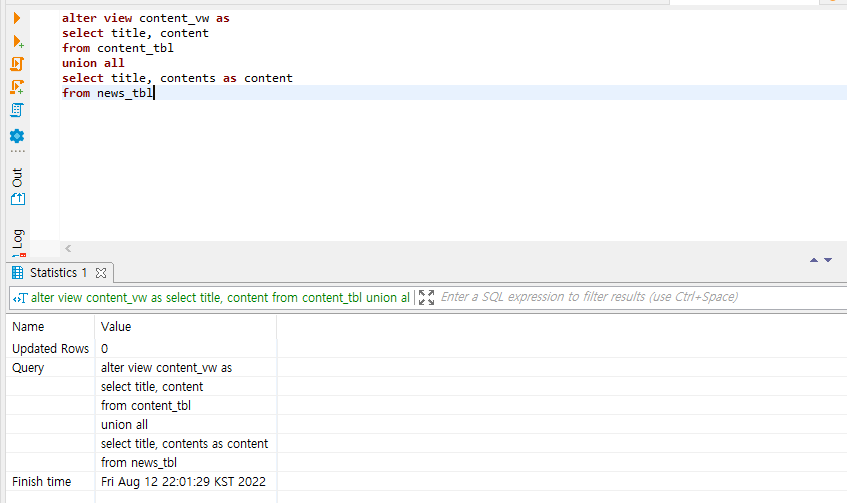Viewport: 847px width, 503px height.
Task: Place cursor on editor line 'from content_tbl'
Action: (118, 48)
